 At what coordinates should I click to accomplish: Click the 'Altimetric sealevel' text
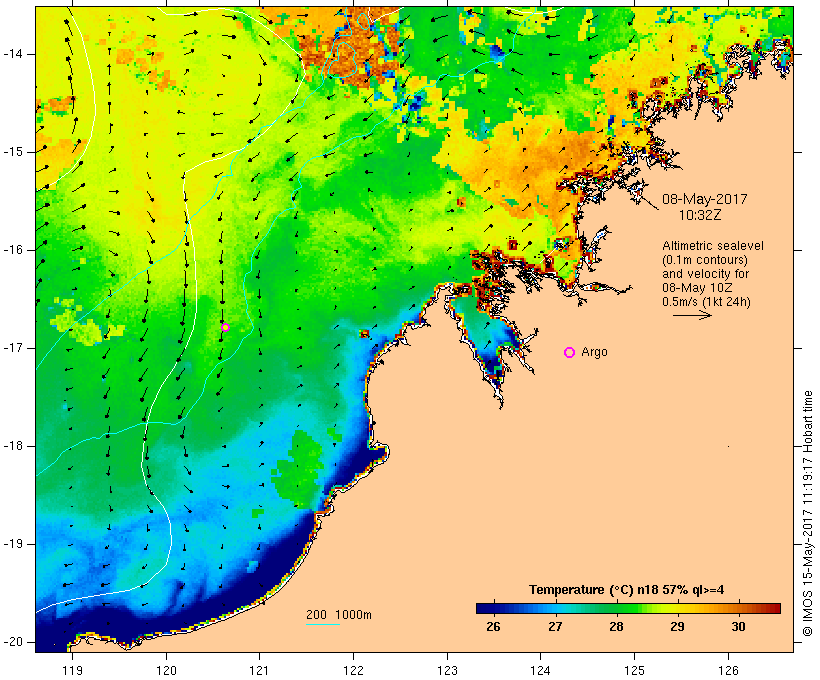tap(713, 246)
